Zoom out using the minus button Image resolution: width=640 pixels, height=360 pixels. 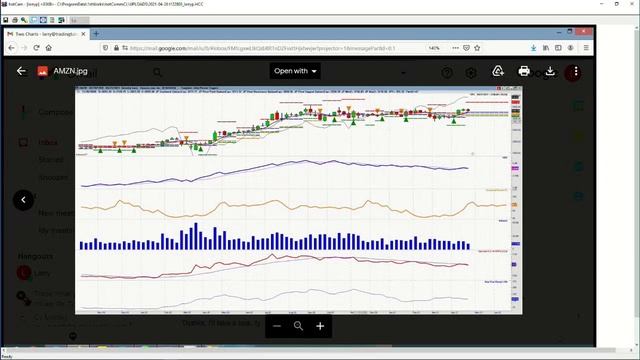[277, 326]
